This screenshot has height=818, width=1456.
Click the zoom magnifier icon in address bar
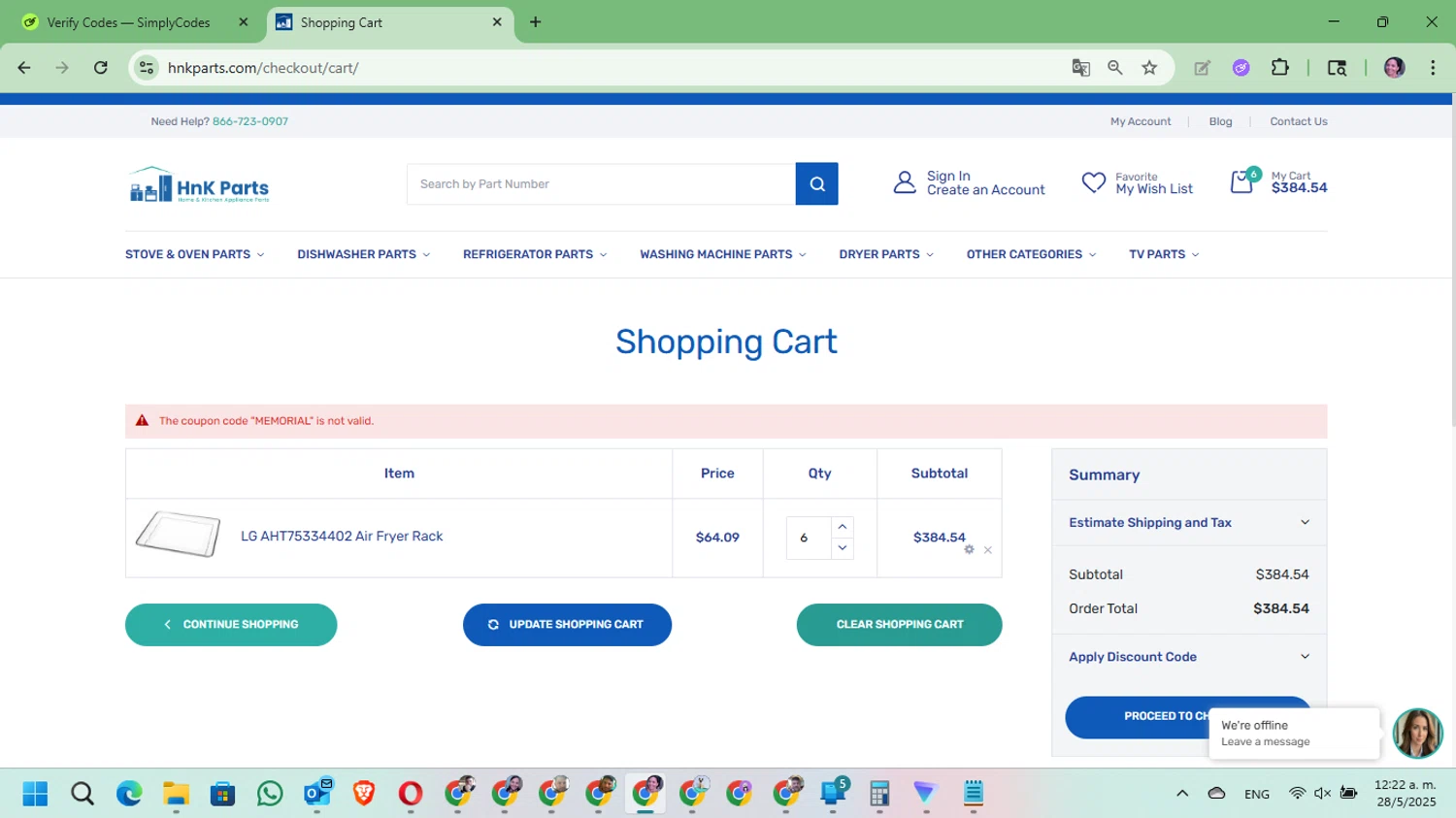(x=1115, y=68)
